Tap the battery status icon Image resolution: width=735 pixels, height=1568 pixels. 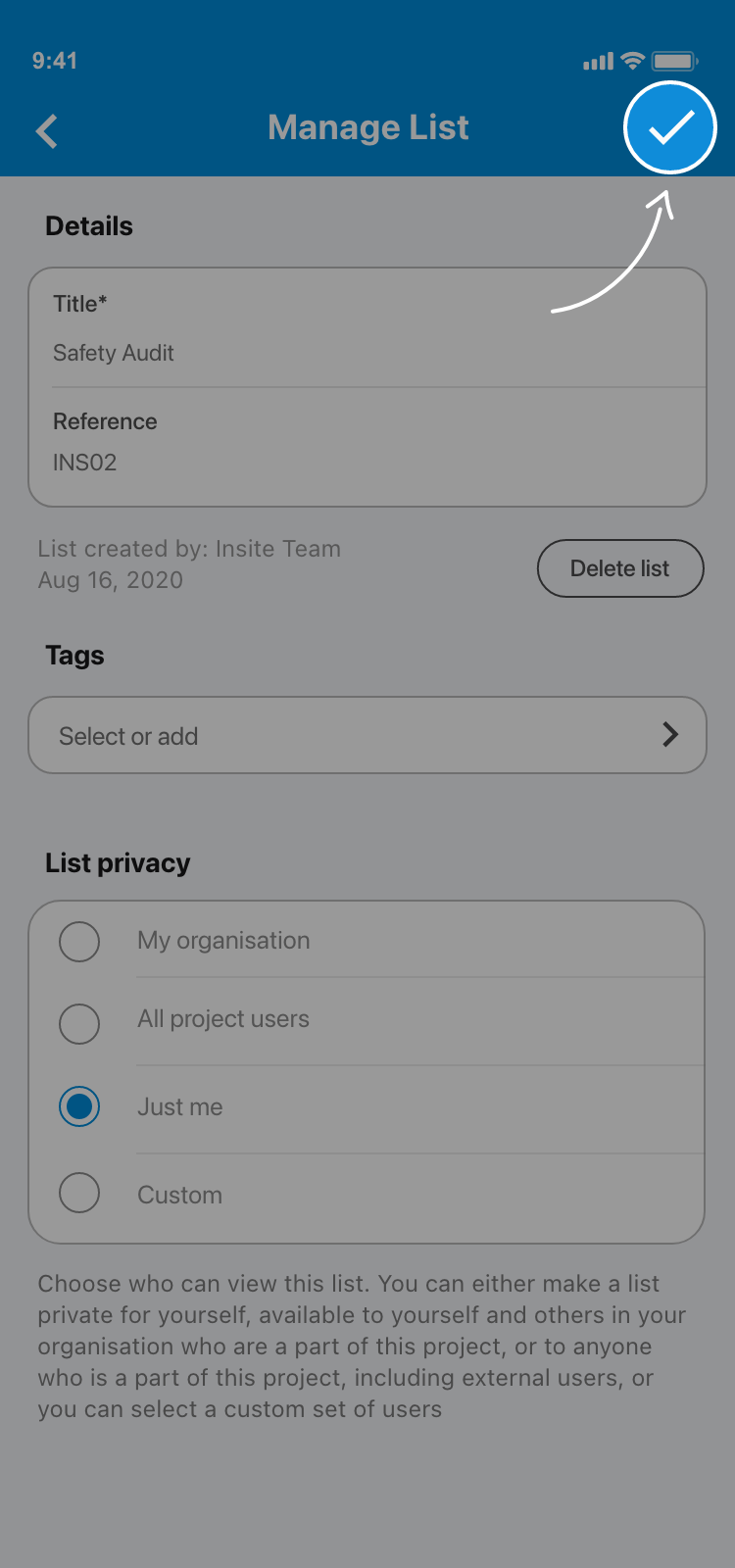[x=674, y=61]
